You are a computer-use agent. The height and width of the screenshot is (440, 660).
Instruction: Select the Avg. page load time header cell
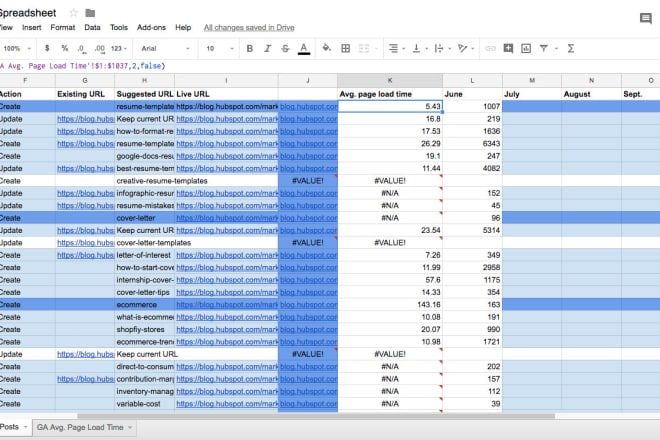pyautogui.click(x=390, y=94)
